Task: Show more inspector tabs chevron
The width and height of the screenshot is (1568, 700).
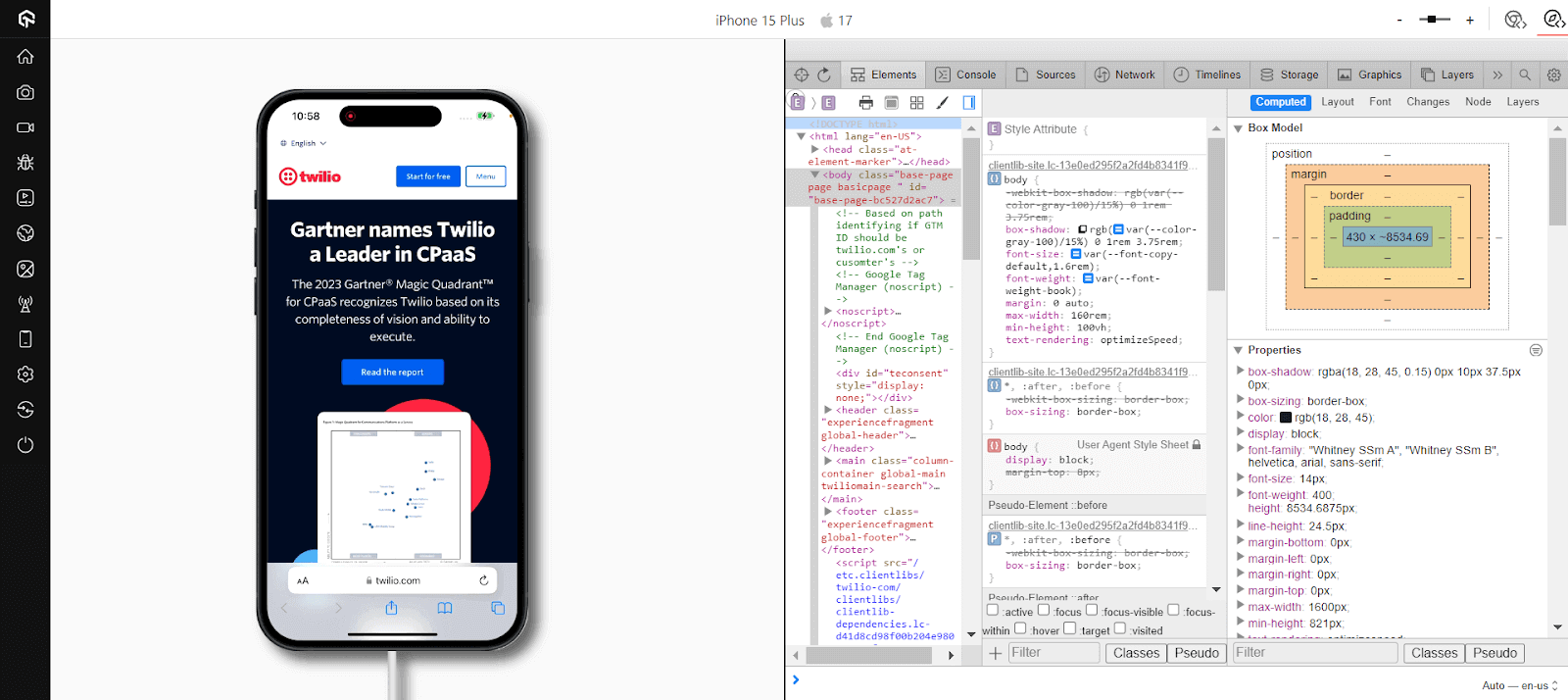Action: [x=1497, y=75]
